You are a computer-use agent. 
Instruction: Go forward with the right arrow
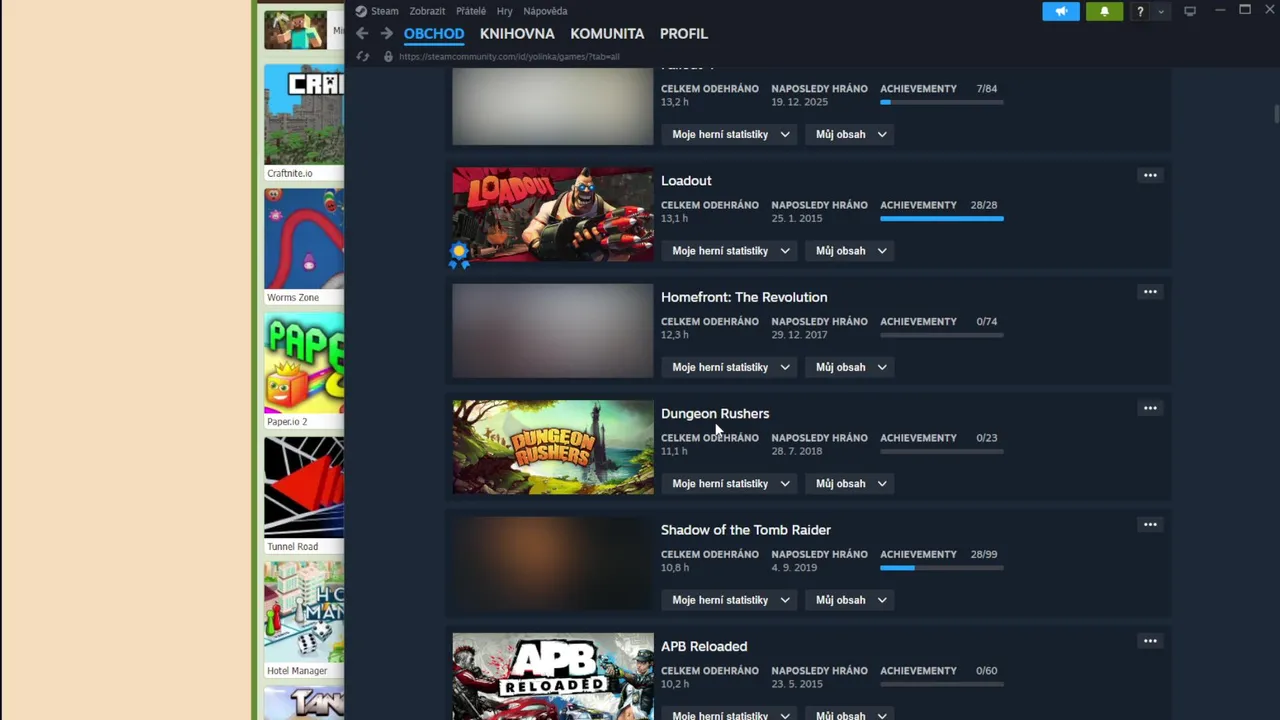[x=386, y=33]
